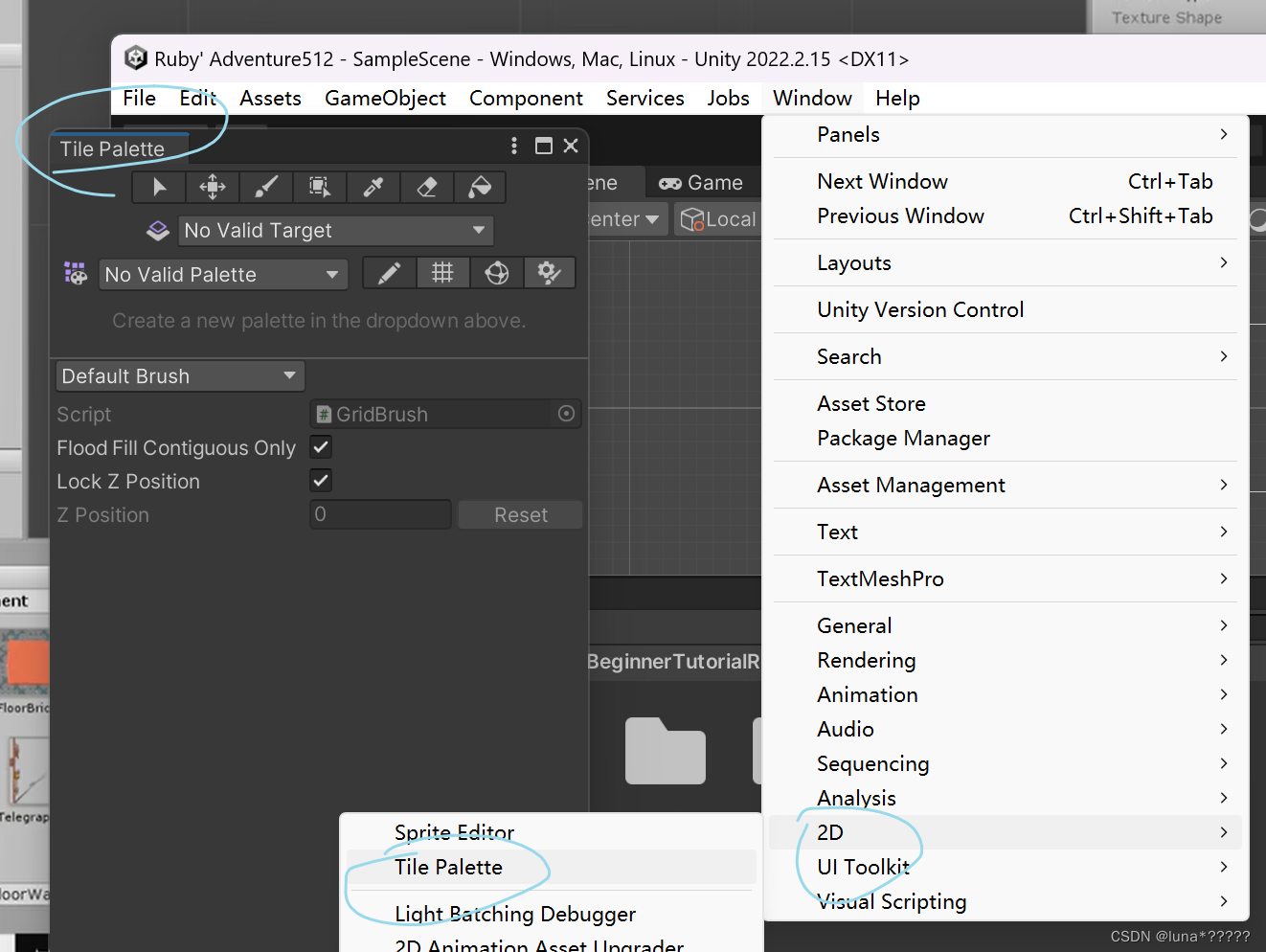Click the Window menu in menu bar
The height and width of the screenshot is (952, 1266).
point(812,98)
